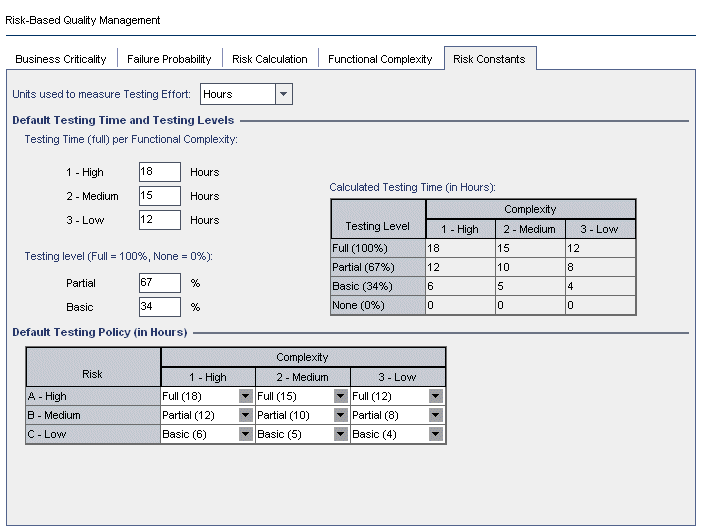Image resolution: width=702 pixels, height=532 pixels.
Task: Expand A - High risk, 1 - High complexity dropdown
Action: click(x=245, y=396)
